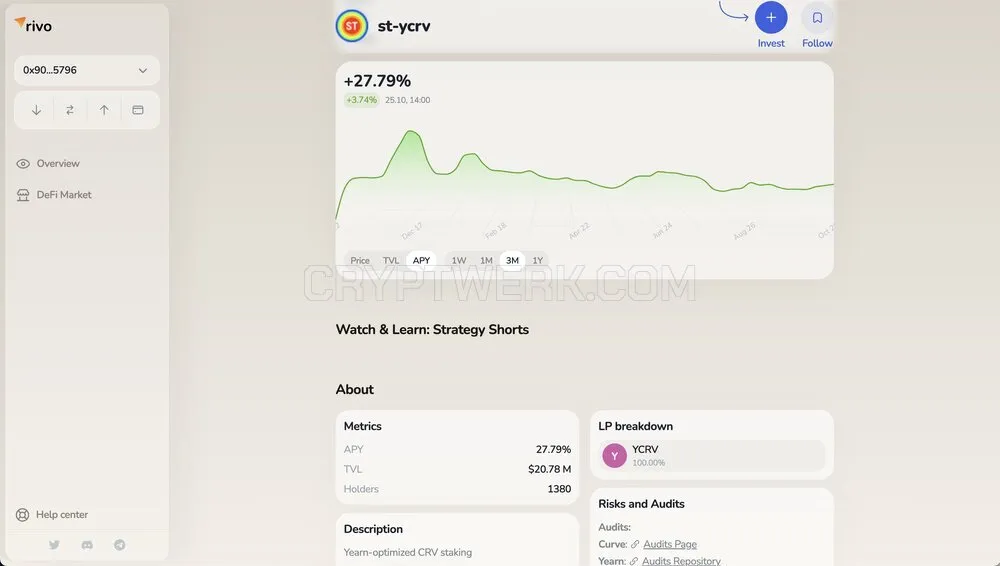Click the About heading

point(355,389)
